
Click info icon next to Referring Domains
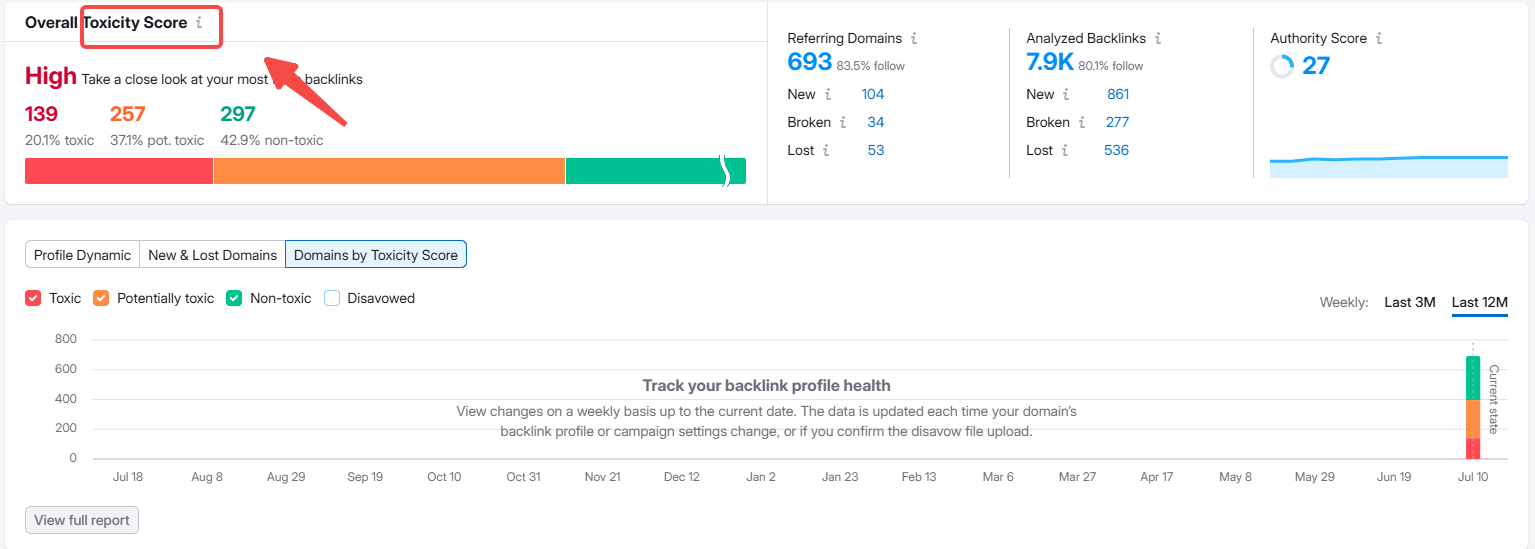pyautogui.click(x=914, y=39)
